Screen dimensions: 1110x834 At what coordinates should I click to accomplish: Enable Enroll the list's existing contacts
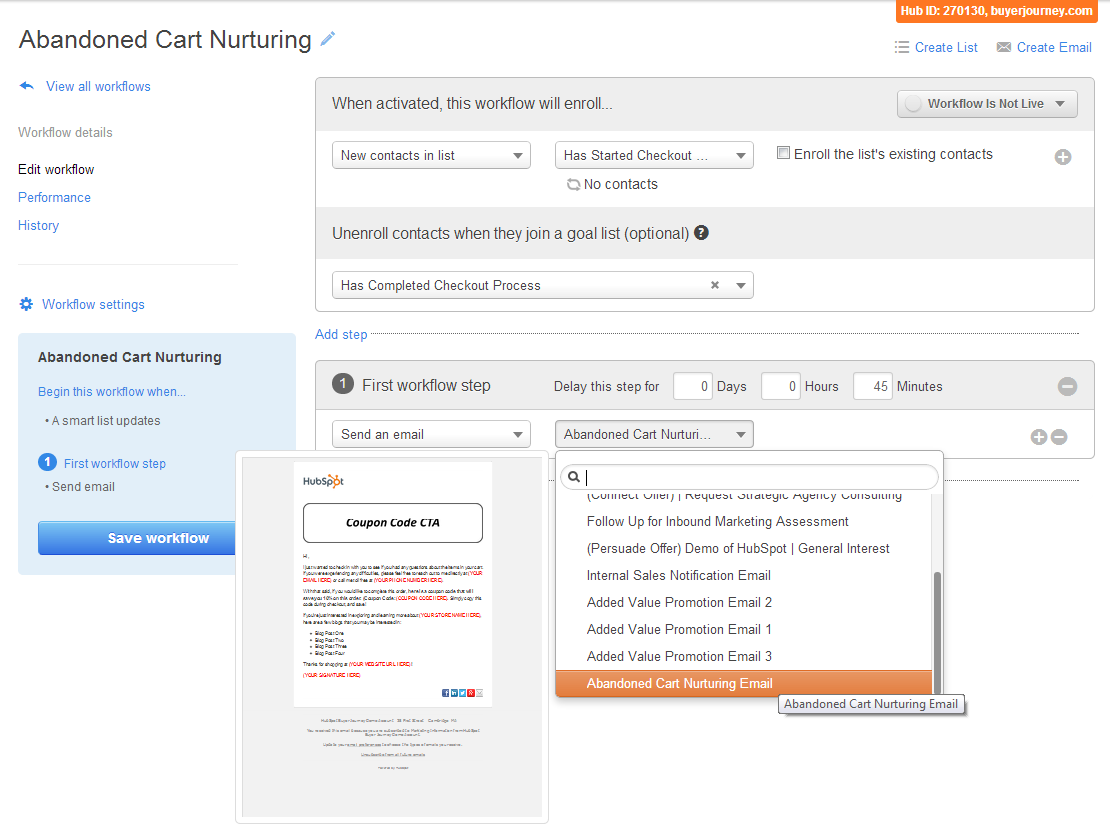(783, 153)
